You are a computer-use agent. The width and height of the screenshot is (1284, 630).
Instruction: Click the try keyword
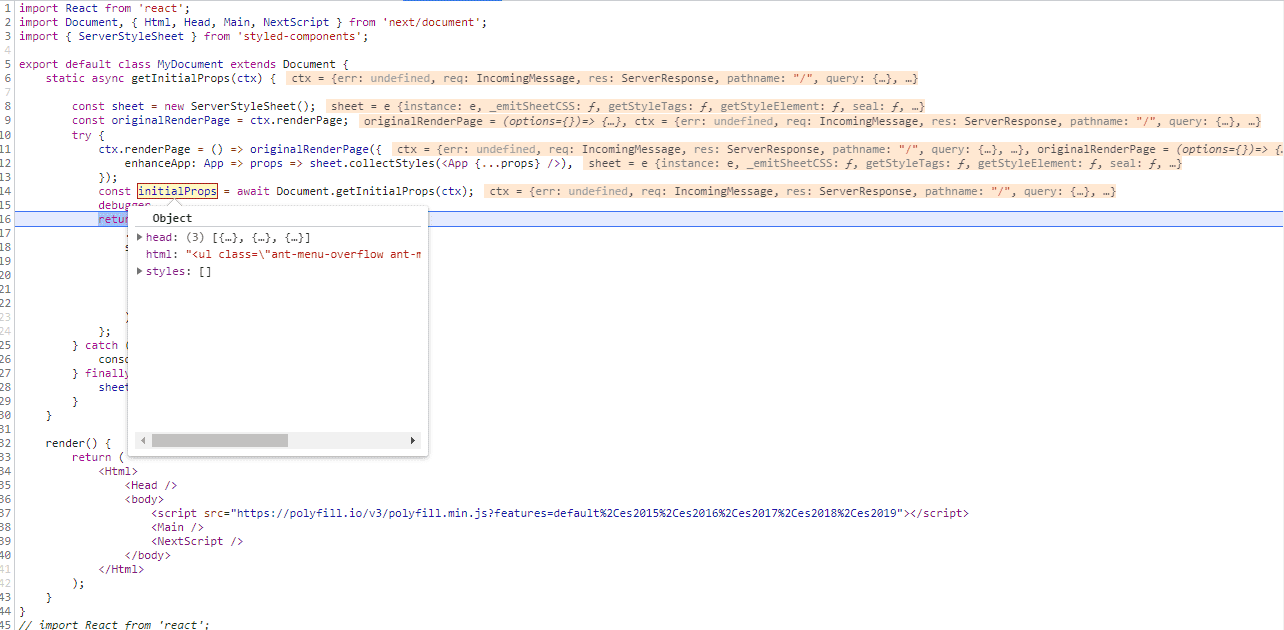pos(81,135)
